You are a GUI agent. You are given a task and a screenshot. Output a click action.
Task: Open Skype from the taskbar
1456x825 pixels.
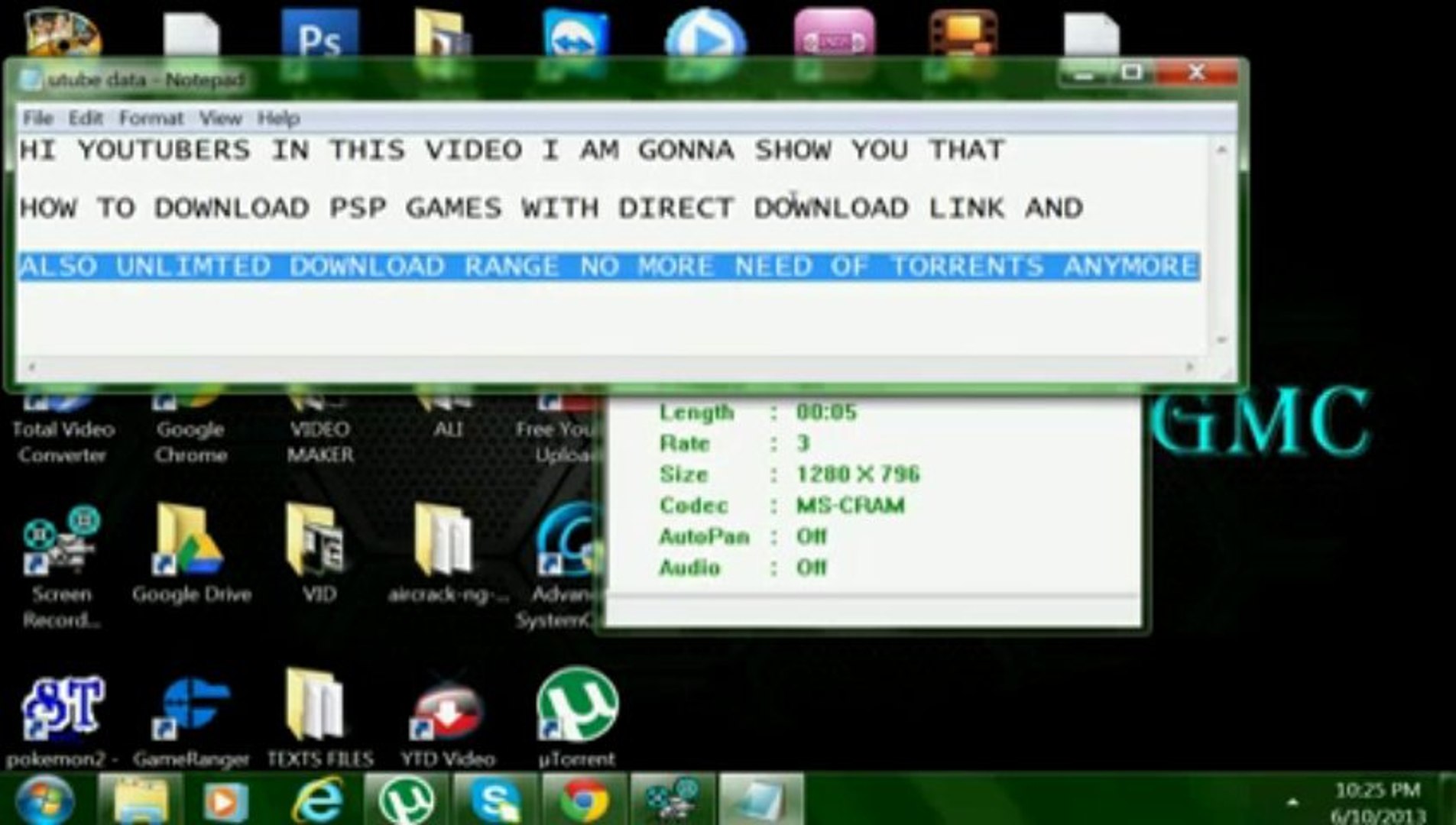coord(495,800)
